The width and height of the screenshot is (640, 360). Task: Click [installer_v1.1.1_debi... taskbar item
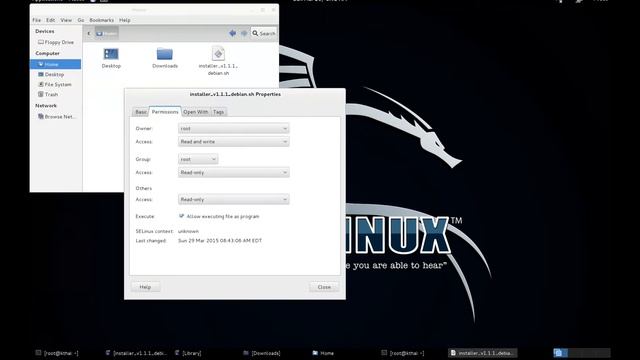pyautogui.click(x=136, y=353)
